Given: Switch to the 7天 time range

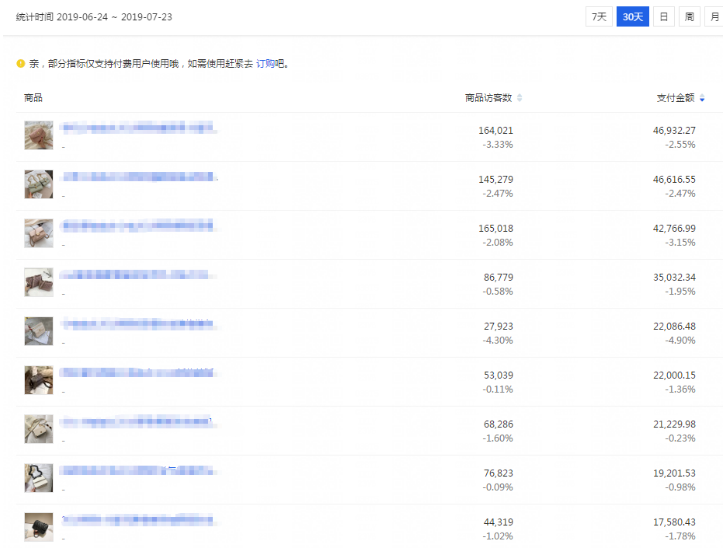Looking at the screenshot, I should 598,17.
